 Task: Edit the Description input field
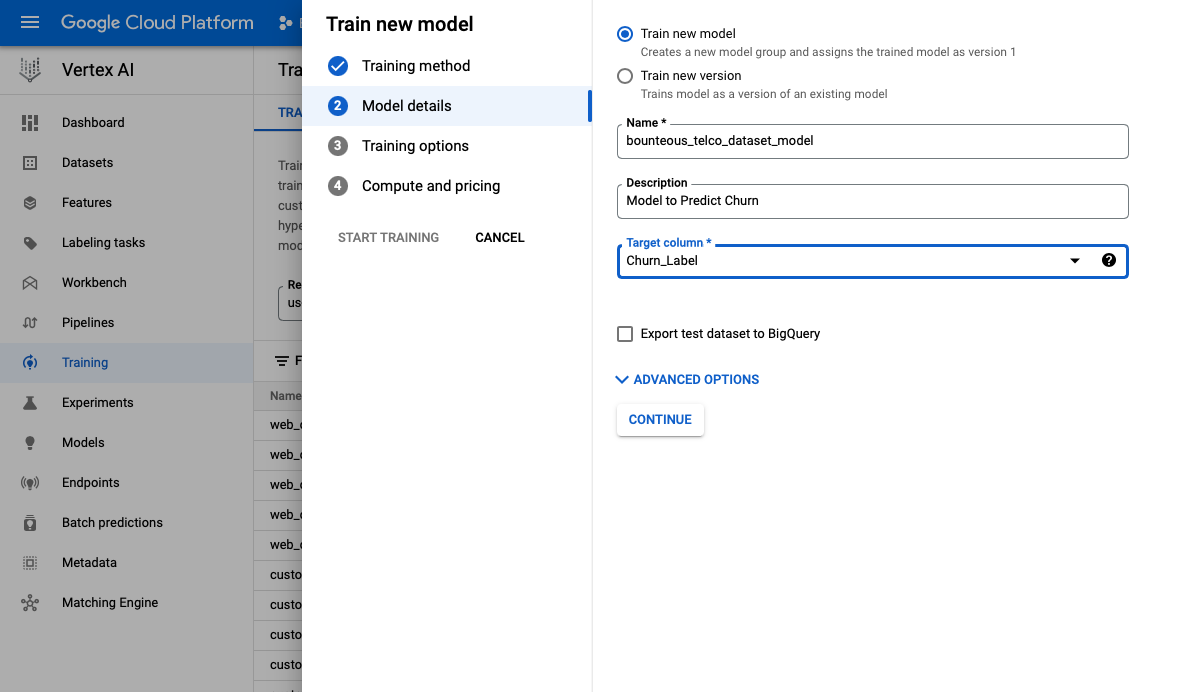872,201
